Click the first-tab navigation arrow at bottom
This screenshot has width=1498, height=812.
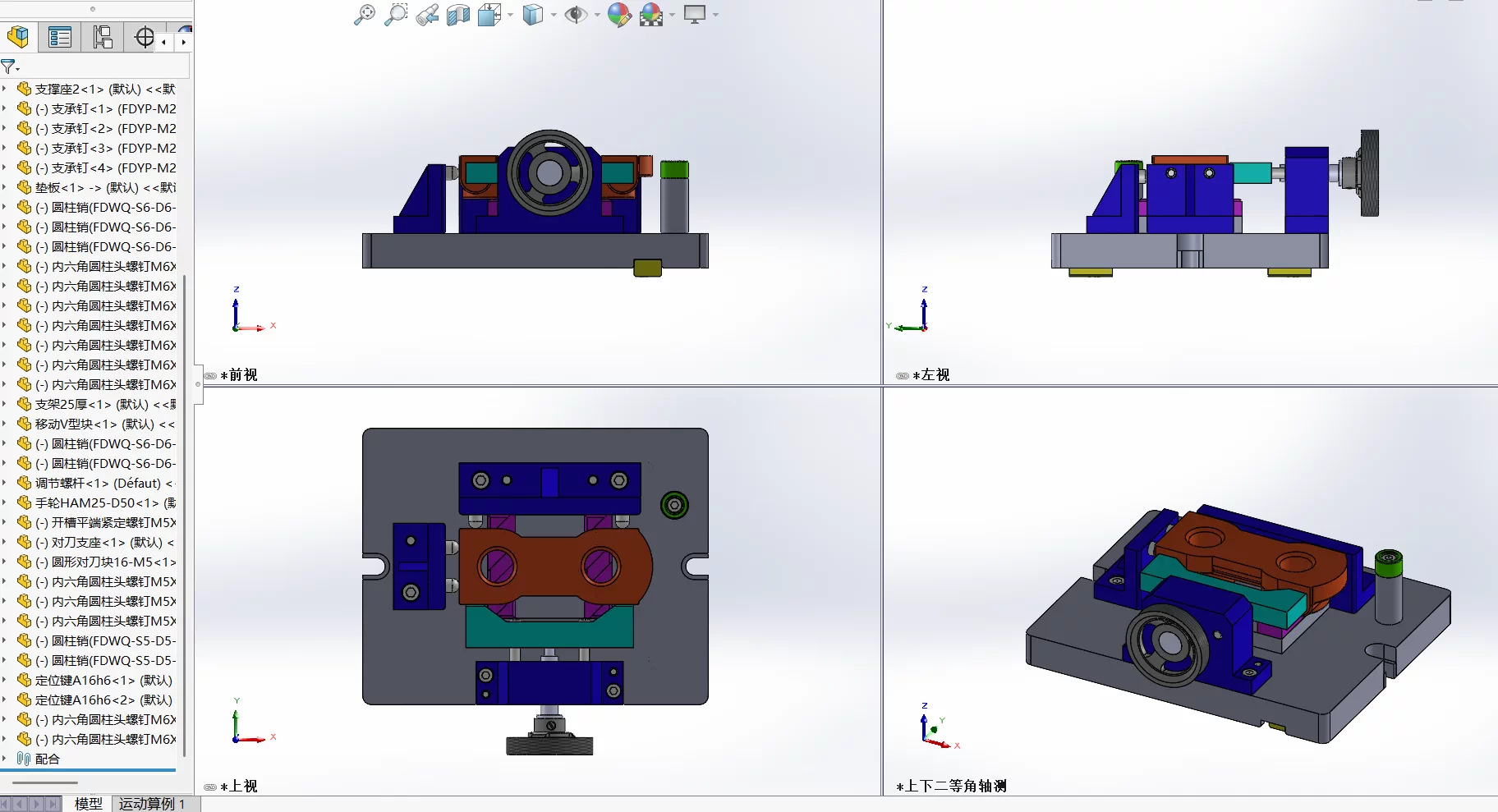coord(7,804)
